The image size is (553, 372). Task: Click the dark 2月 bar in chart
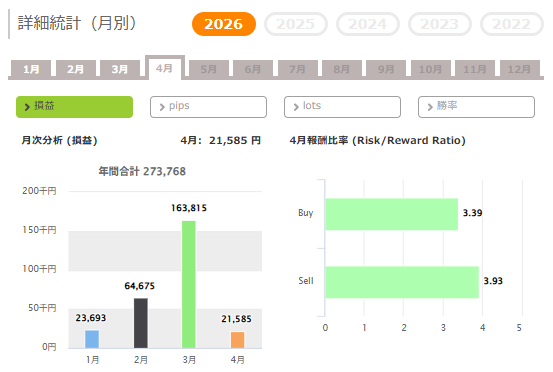coord(141,323)
